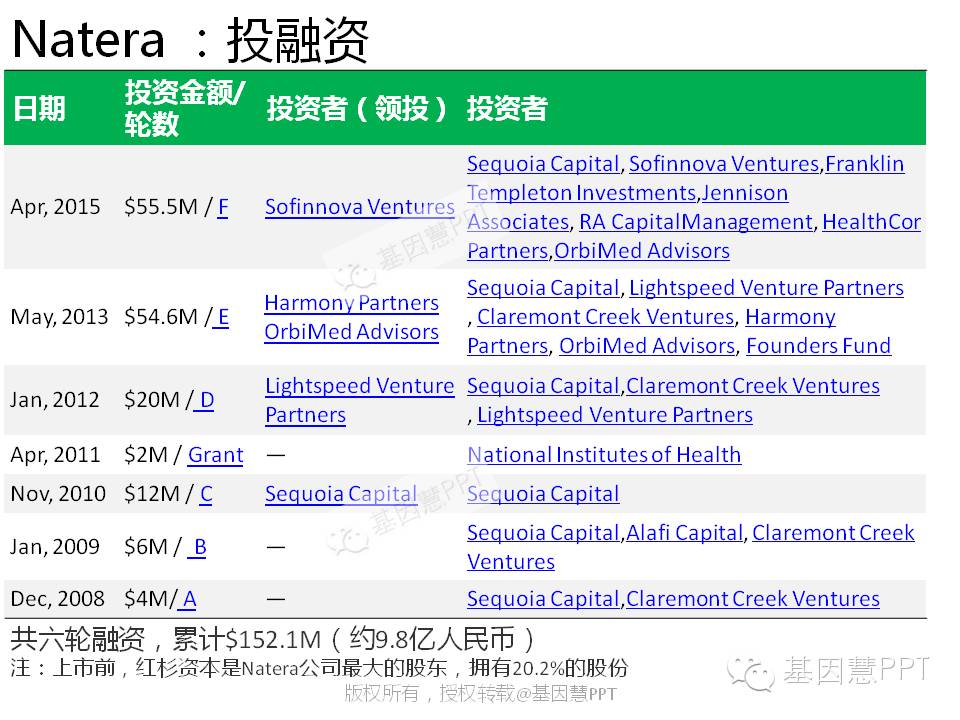960x720 pixels.
Task: Open OrbiMed Advisors in lead investor column
Action: tap(351, 332)
